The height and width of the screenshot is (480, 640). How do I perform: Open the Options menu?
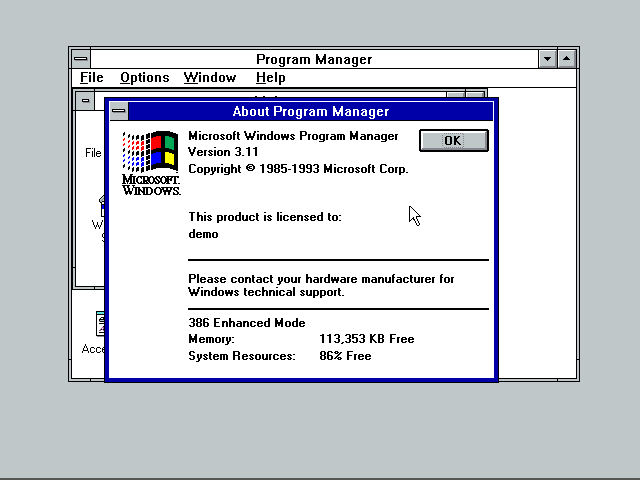(144, 78)
